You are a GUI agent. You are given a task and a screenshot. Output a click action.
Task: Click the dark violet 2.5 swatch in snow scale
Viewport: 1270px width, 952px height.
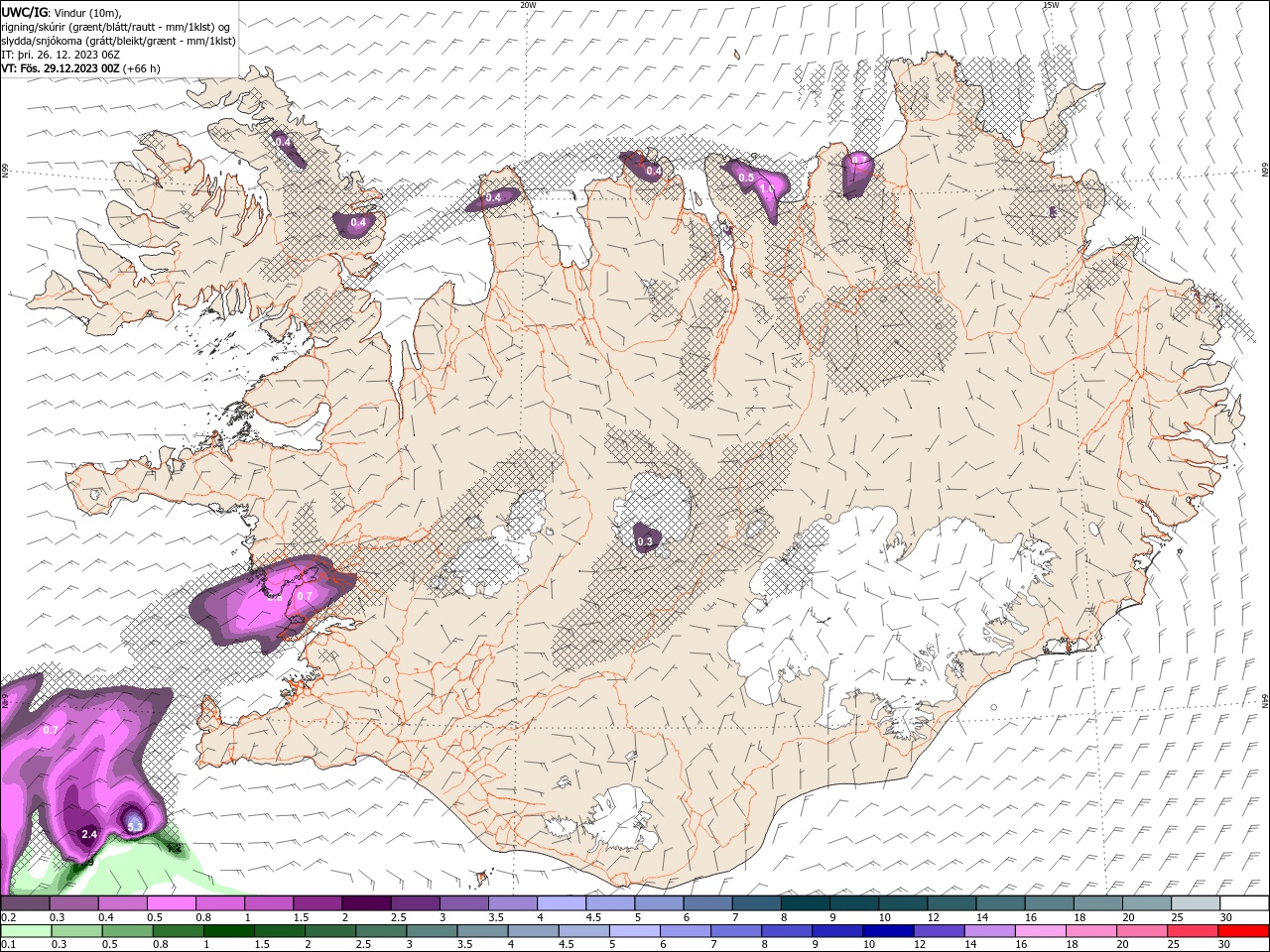(x=415, y=903)
